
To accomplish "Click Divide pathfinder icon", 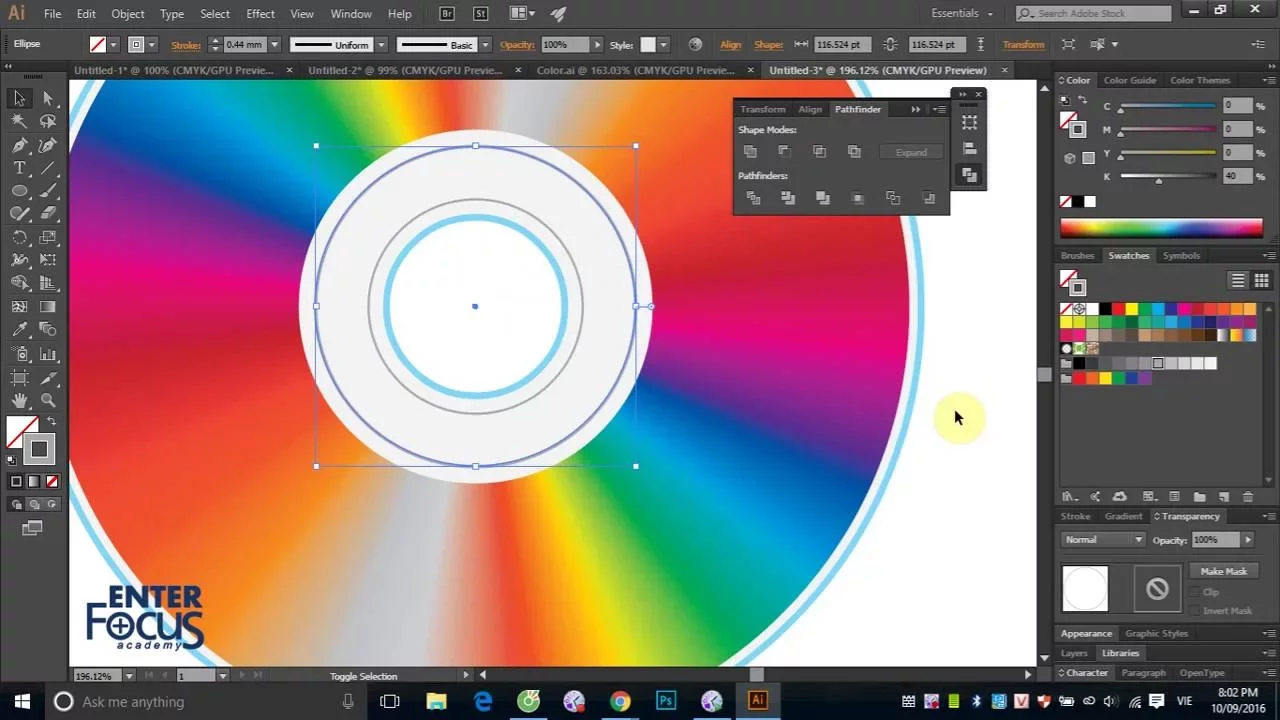I will 753,198.
